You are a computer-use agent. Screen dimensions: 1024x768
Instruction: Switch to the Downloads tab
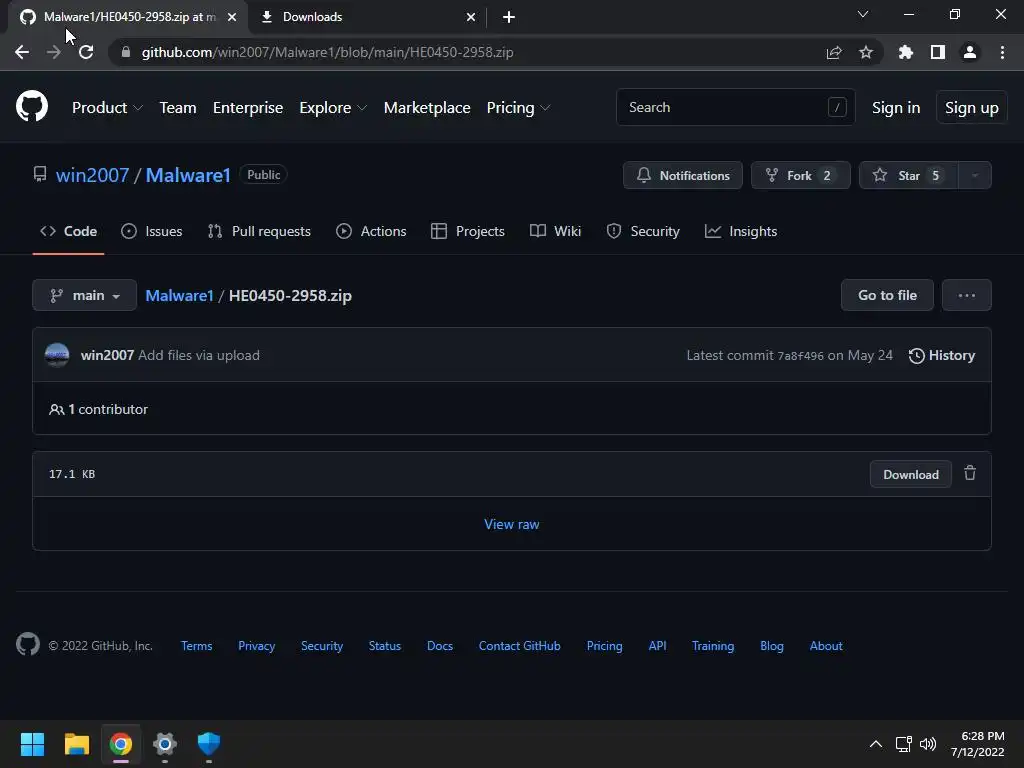[x=369, y=17]
